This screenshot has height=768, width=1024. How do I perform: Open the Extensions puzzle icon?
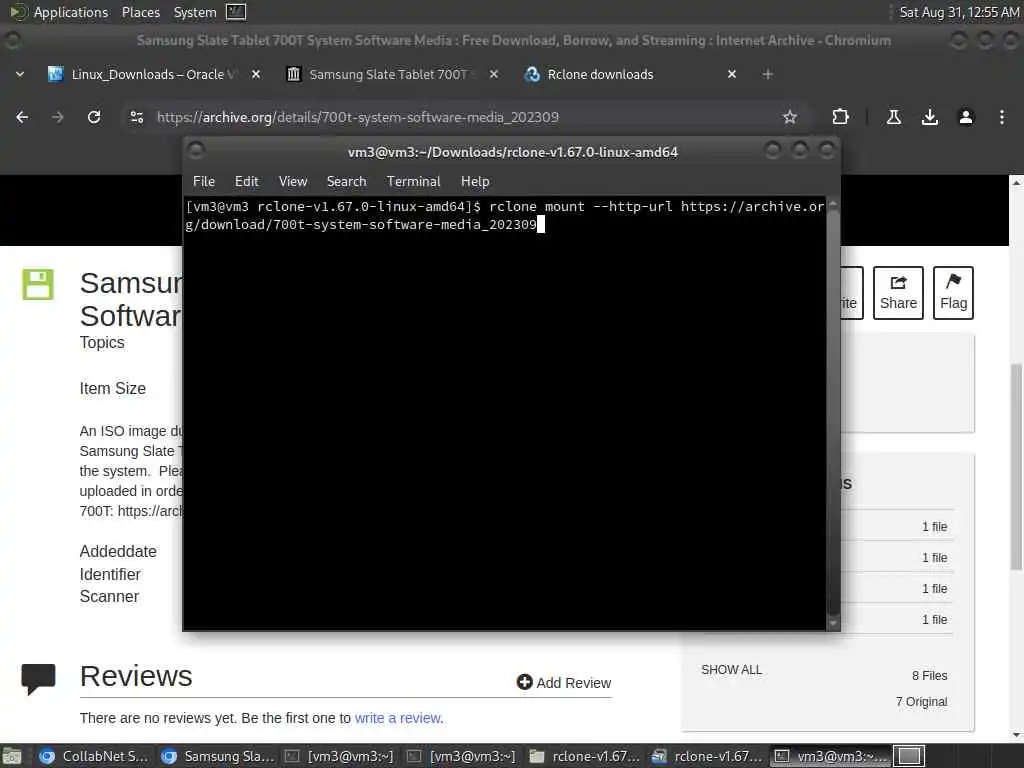[840, 117]
